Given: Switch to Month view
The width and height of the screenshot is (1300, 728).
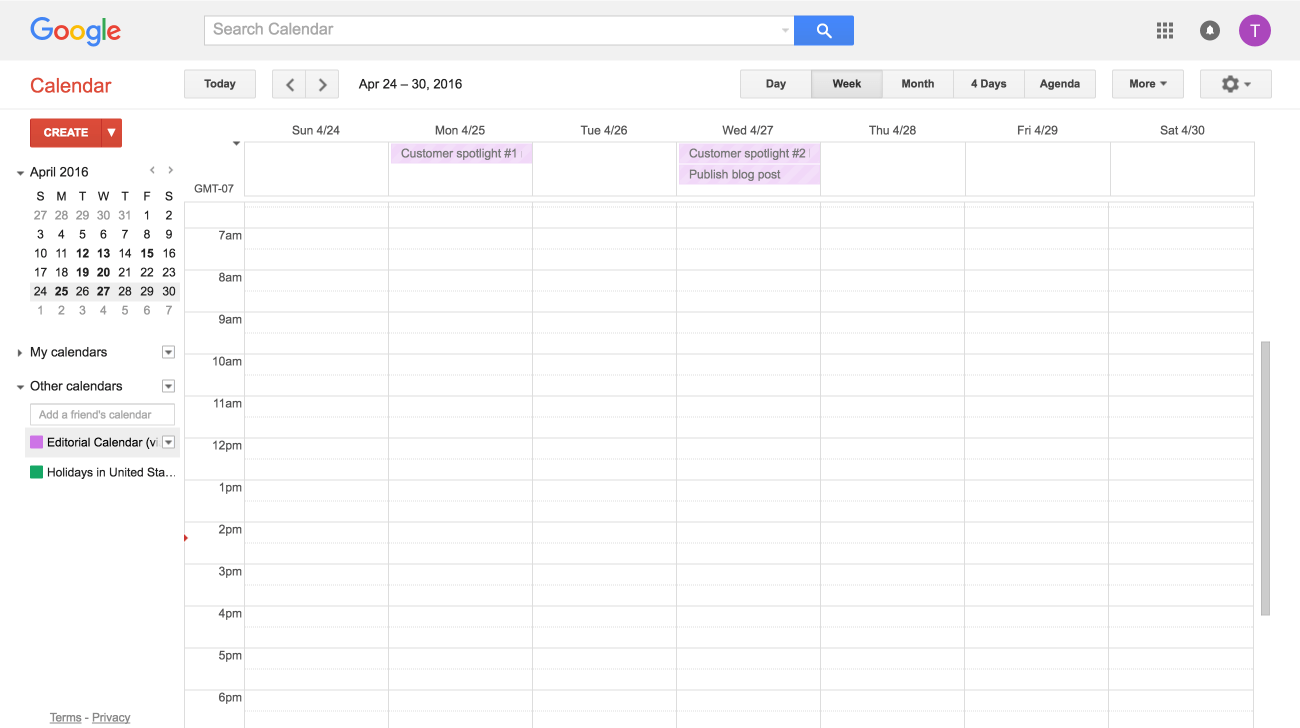Looking at the screenshot, I should click(917, 84).
